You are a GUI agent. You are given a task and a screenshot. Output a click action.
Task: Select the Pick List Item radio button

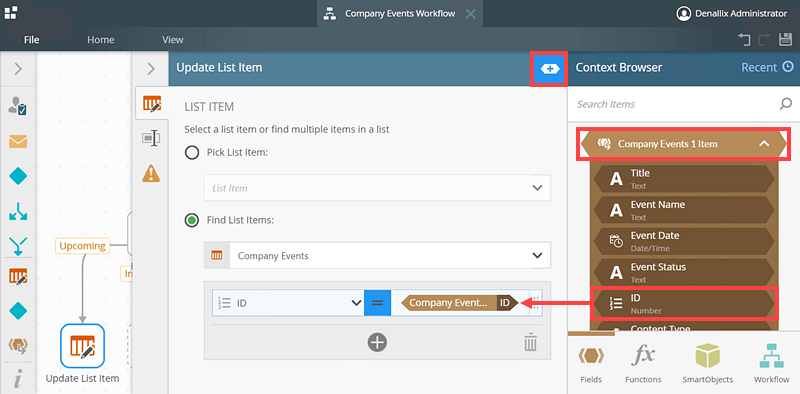[192, 153]
